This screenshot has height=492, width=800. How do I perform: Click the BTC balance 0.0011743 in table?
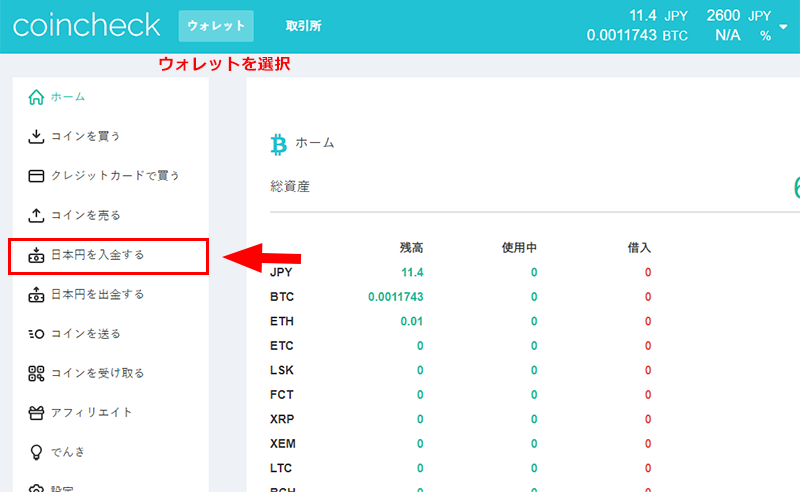[396, 297]
